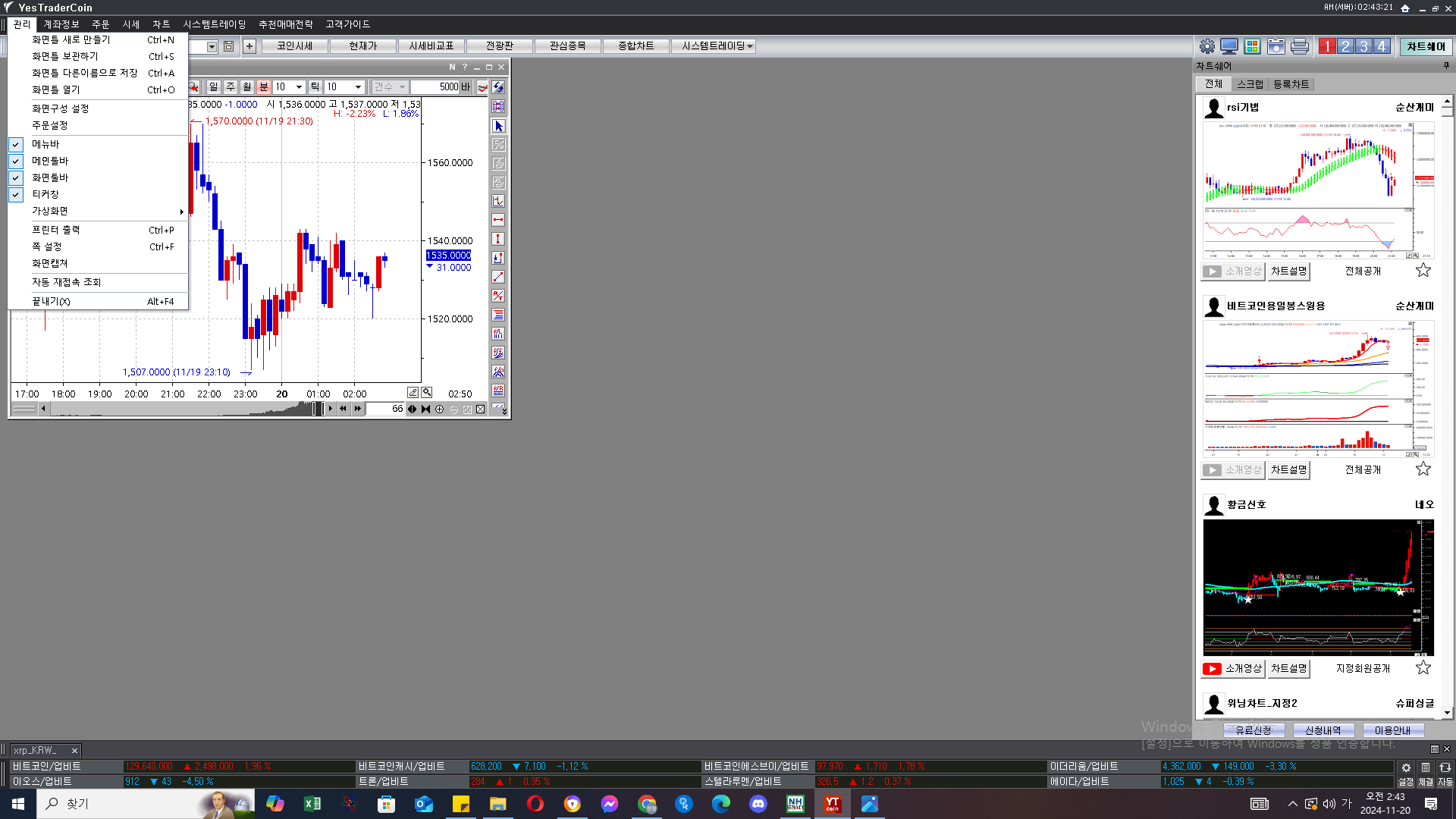Switch to the 스크랩 tab

click(x=1250, y=84)
